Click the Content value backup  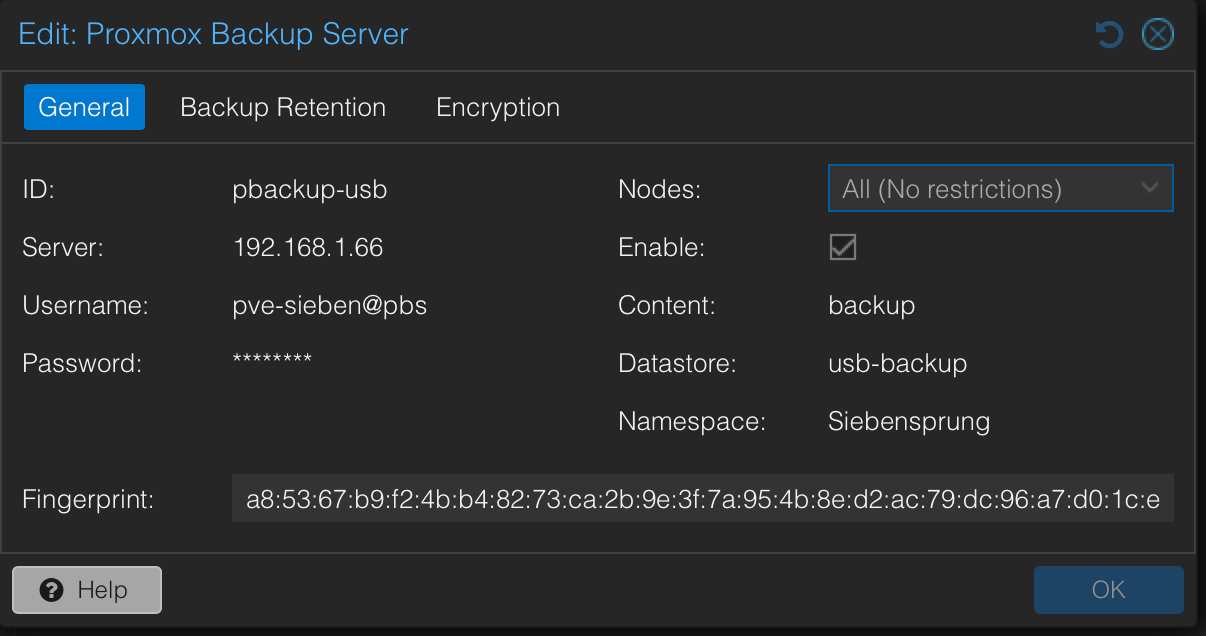(x=872, y=305)
